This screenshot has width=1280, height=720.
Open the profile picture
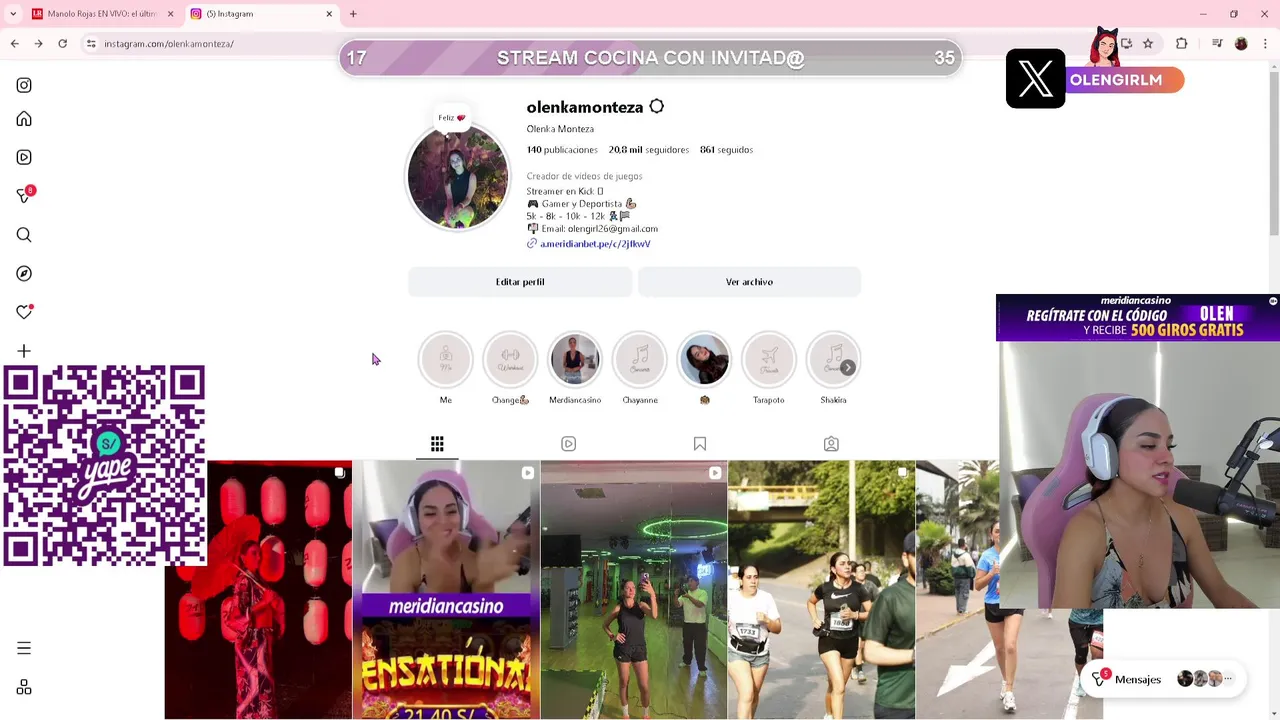458,178
